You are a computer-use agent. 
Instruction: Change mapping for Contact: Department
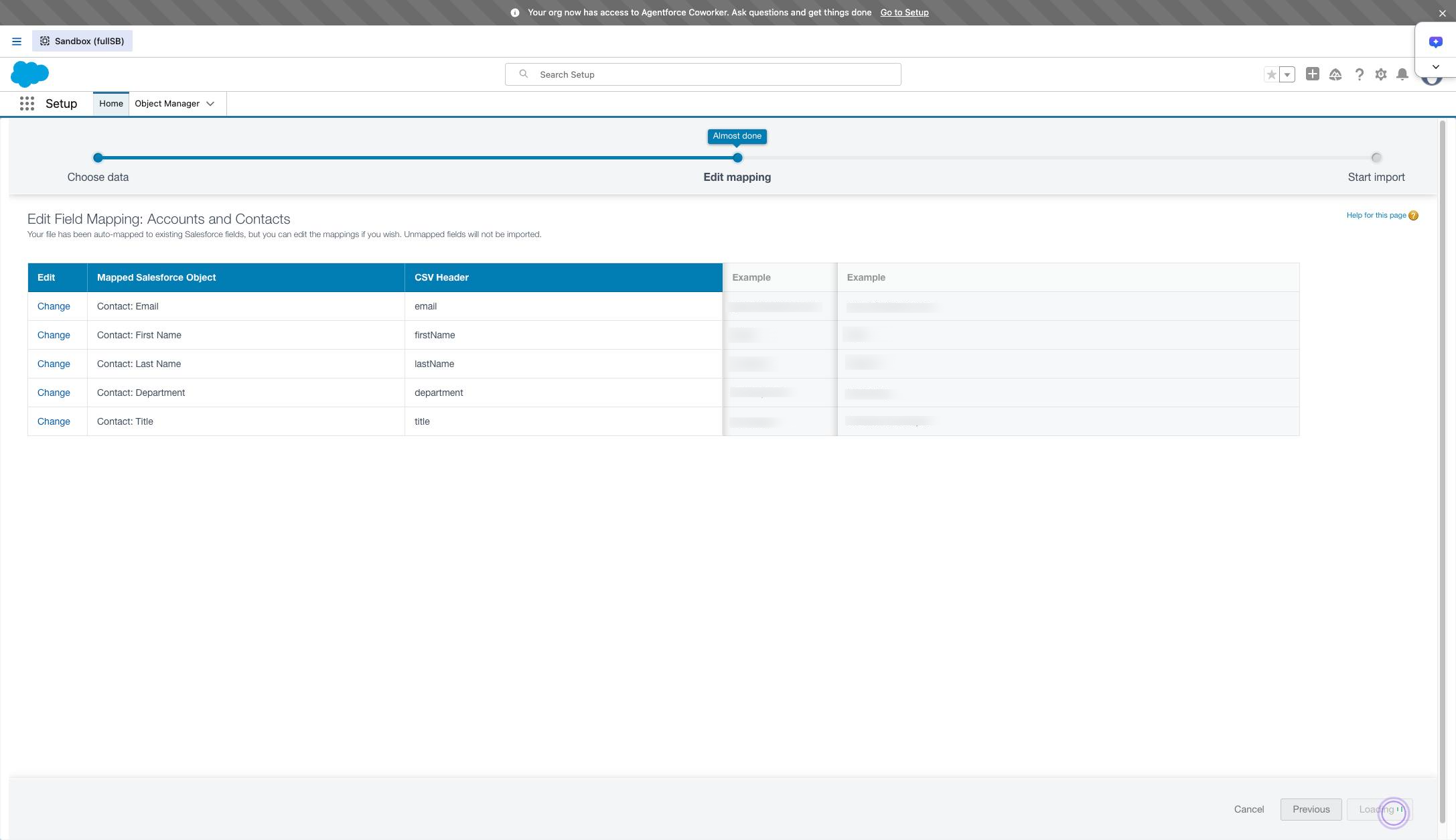click(54, 393)
